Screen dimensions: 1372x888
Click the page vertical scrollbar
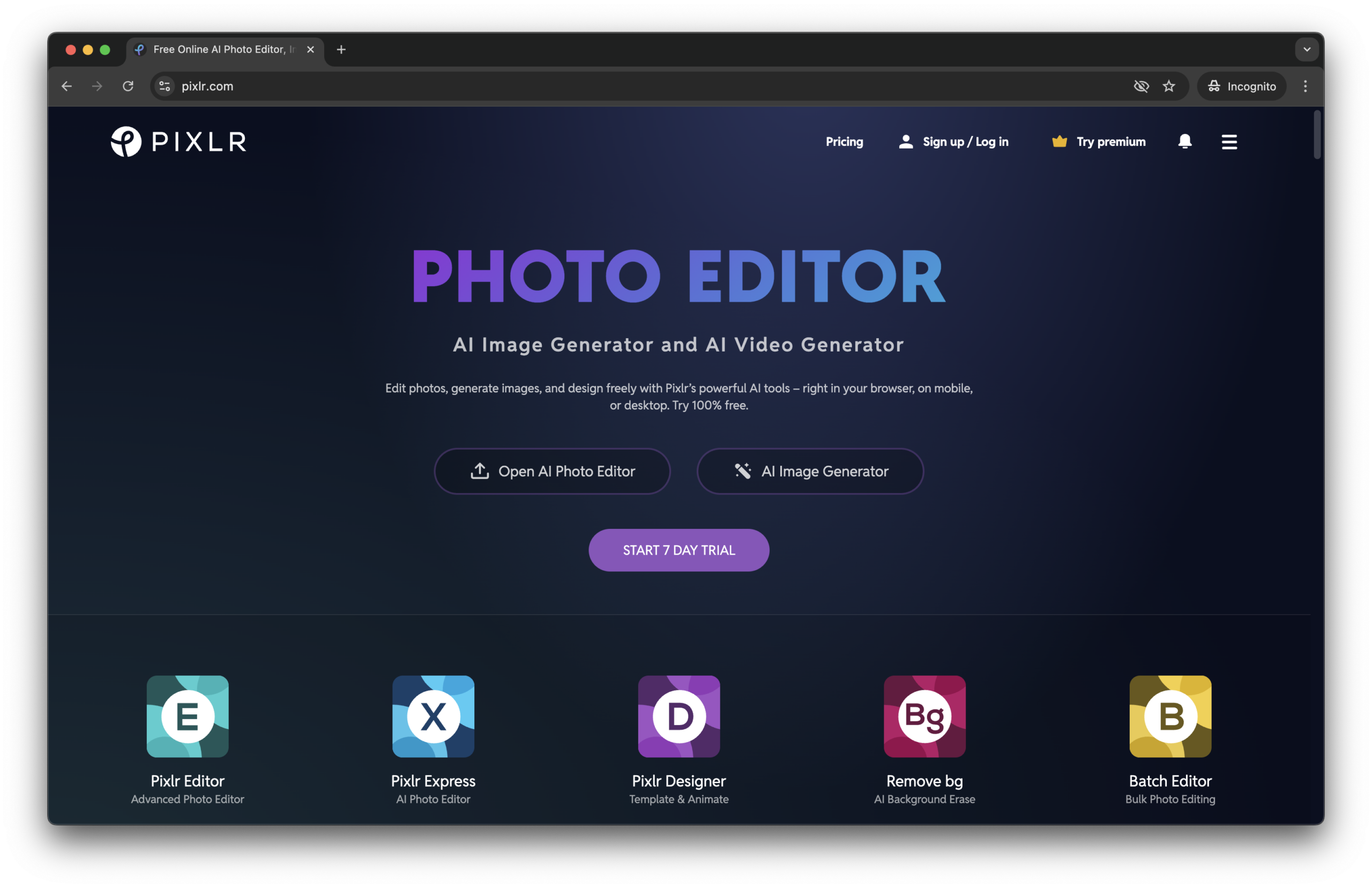[x=1317, y=135]
